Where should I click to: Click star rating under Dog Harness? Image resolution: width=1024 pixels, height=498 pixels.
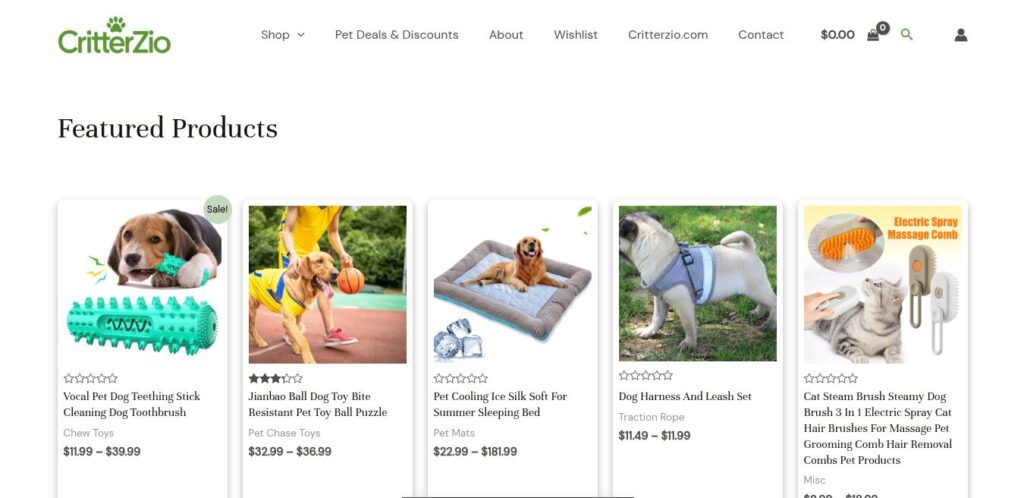pyautogui.click(x=645, y=376)
